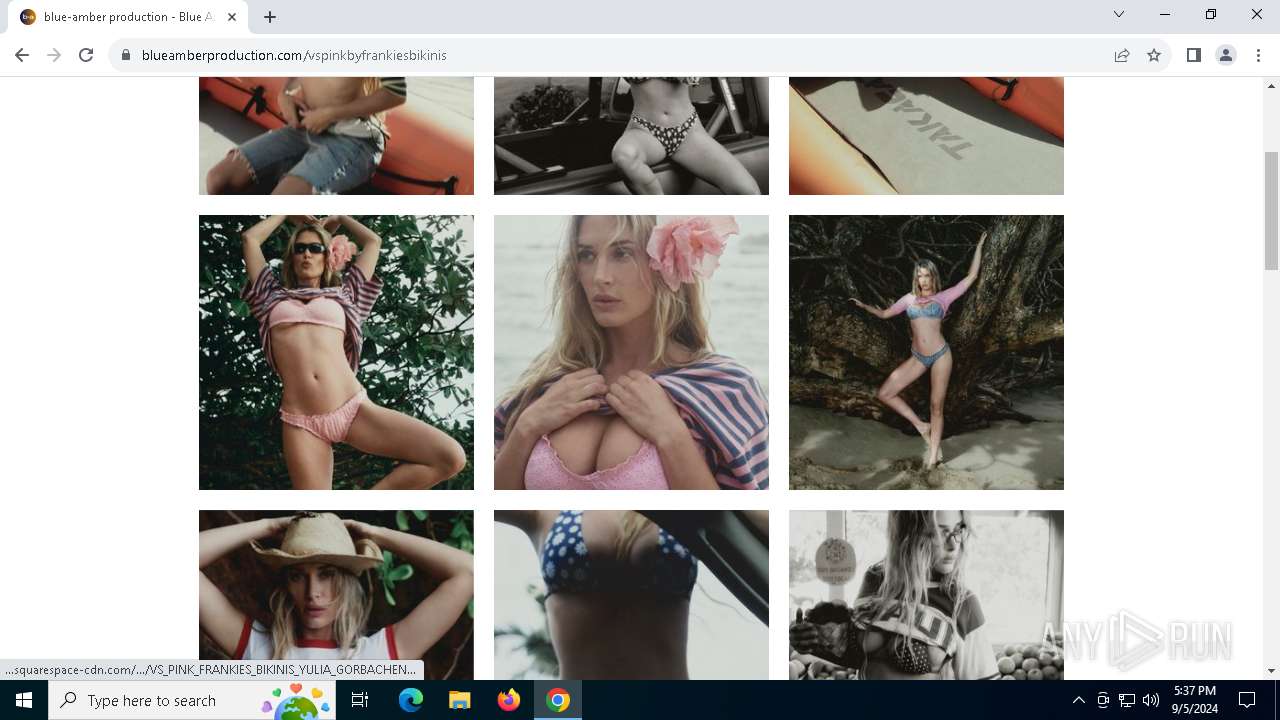Expand the tab search dropdown
The height and width of the screenshot is (720, 1280).
1119,14
